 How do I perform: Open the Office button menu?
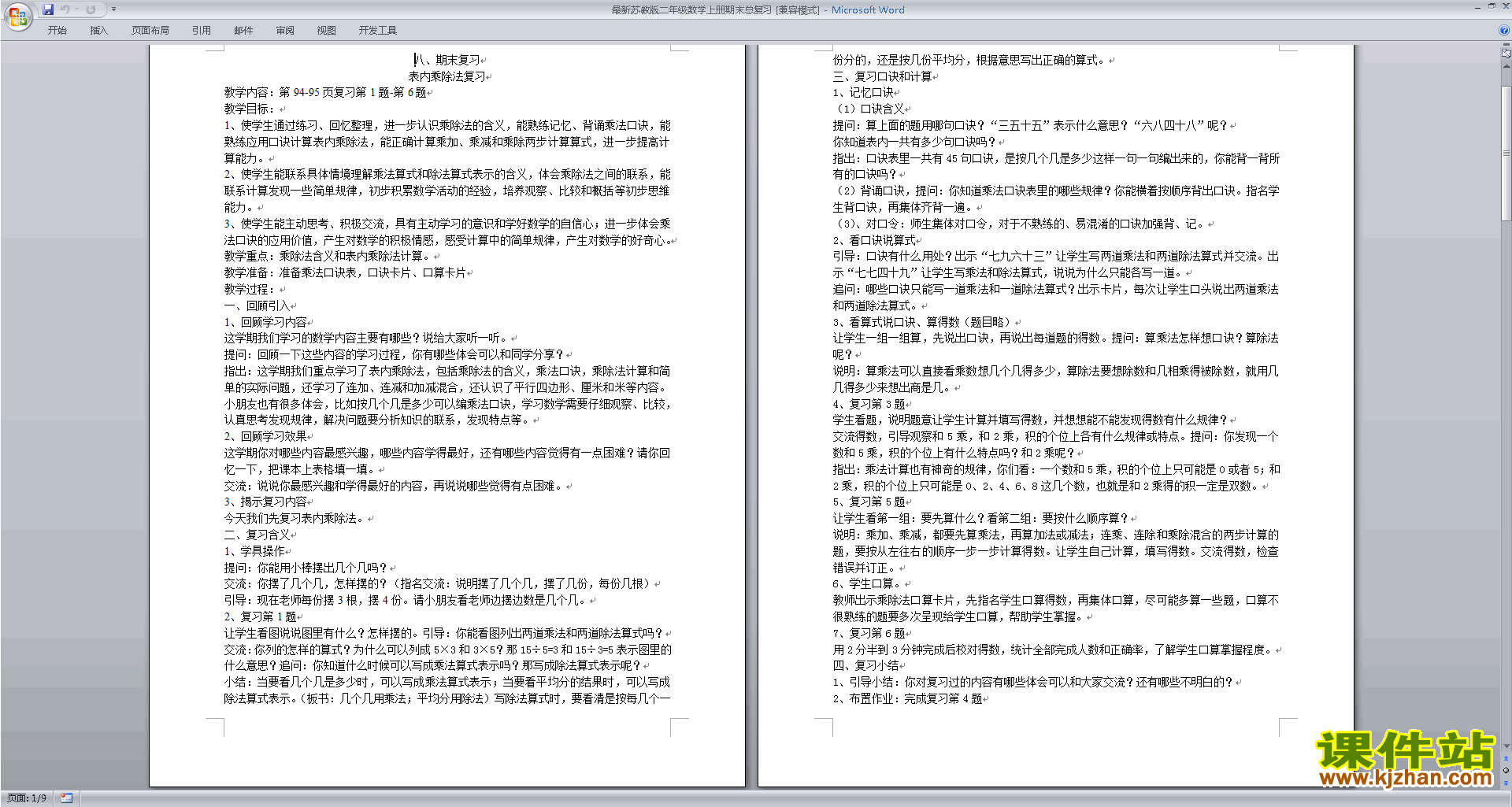(x=18, y=16)
